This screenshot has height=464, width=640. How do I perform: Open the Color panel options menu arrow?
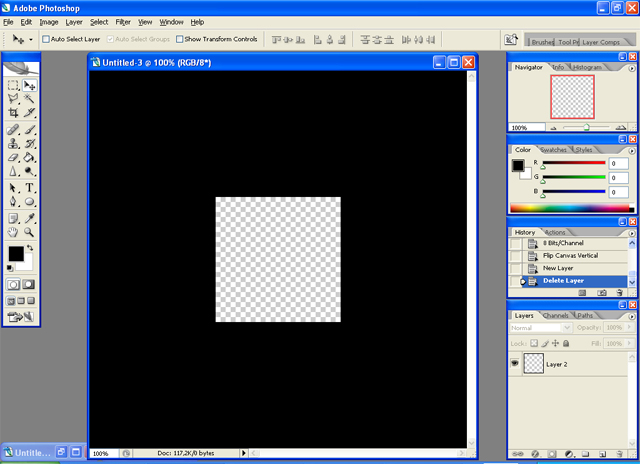point(632,151)
